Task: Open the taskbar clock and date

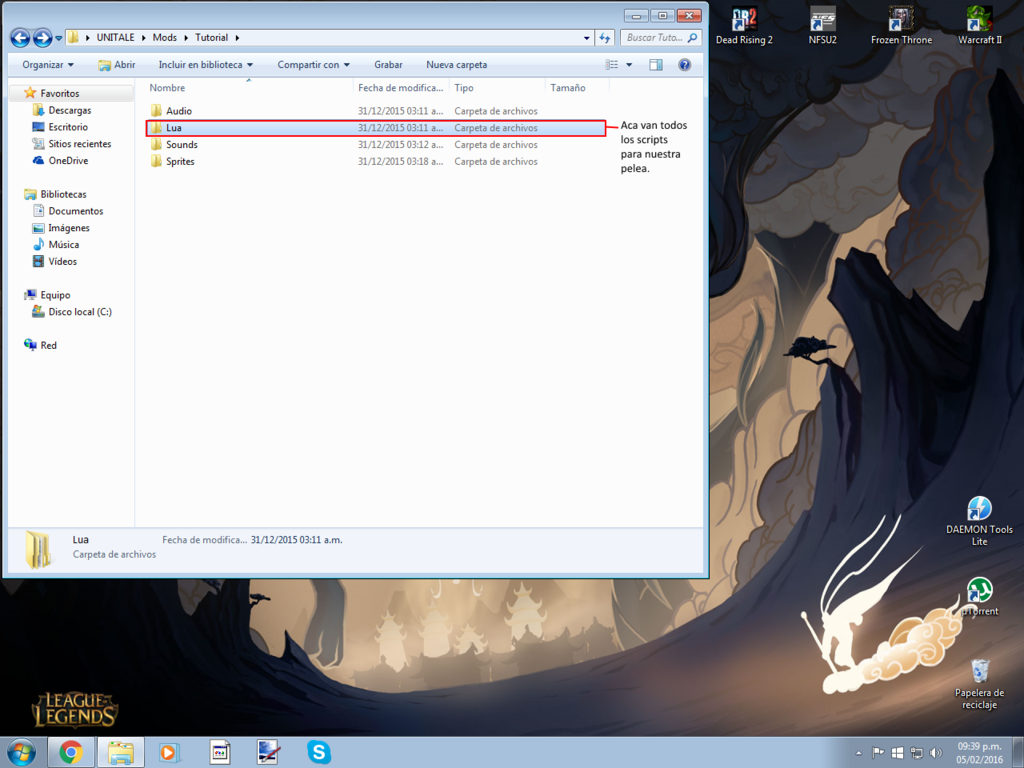Action: click(979, 752)
